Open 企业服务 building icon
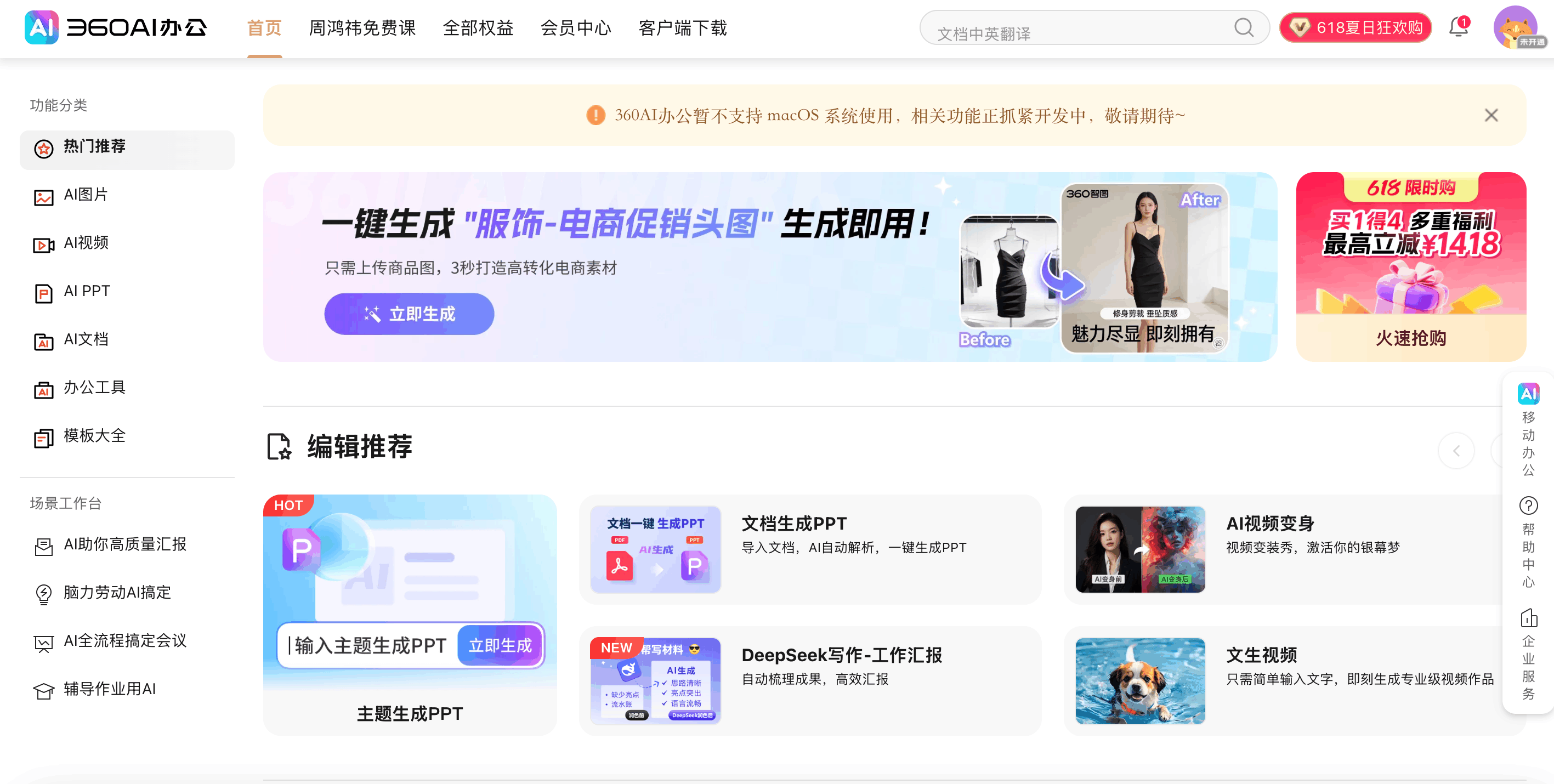 (x=1528, y=617)
